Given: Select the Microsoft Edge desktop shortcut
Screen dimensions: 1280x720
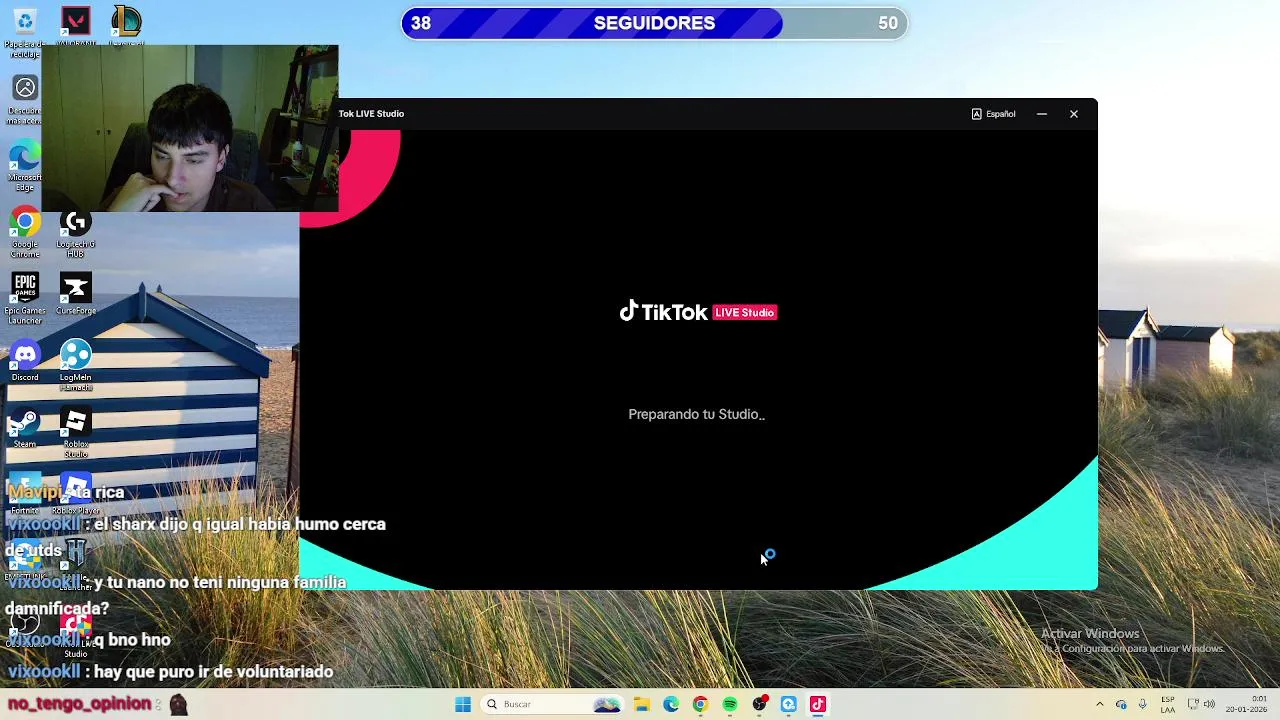Looking at the screenshot, I should pos(25,167).
